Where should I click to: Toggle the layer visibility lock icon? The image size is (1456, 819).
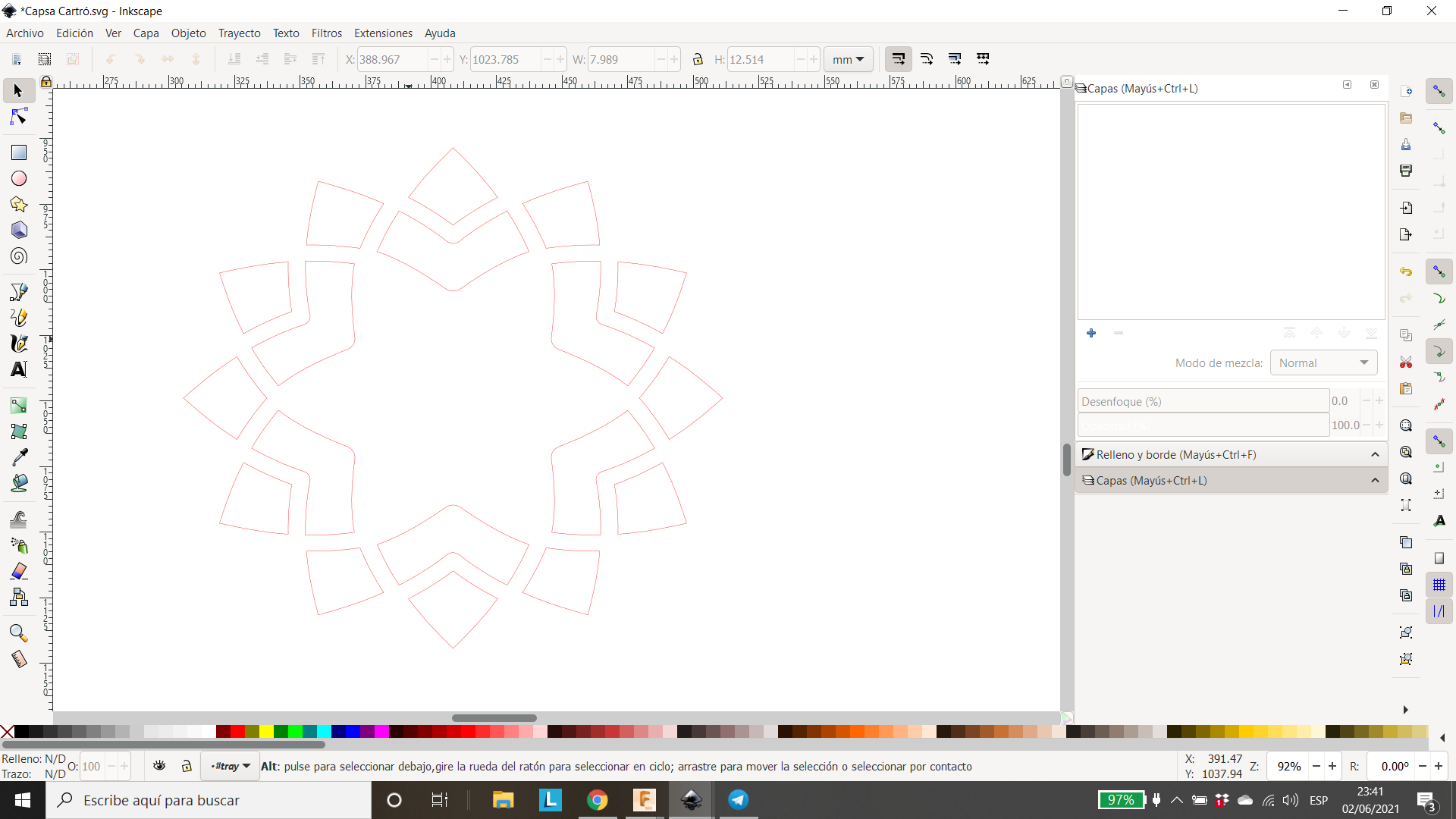point(186,766)
